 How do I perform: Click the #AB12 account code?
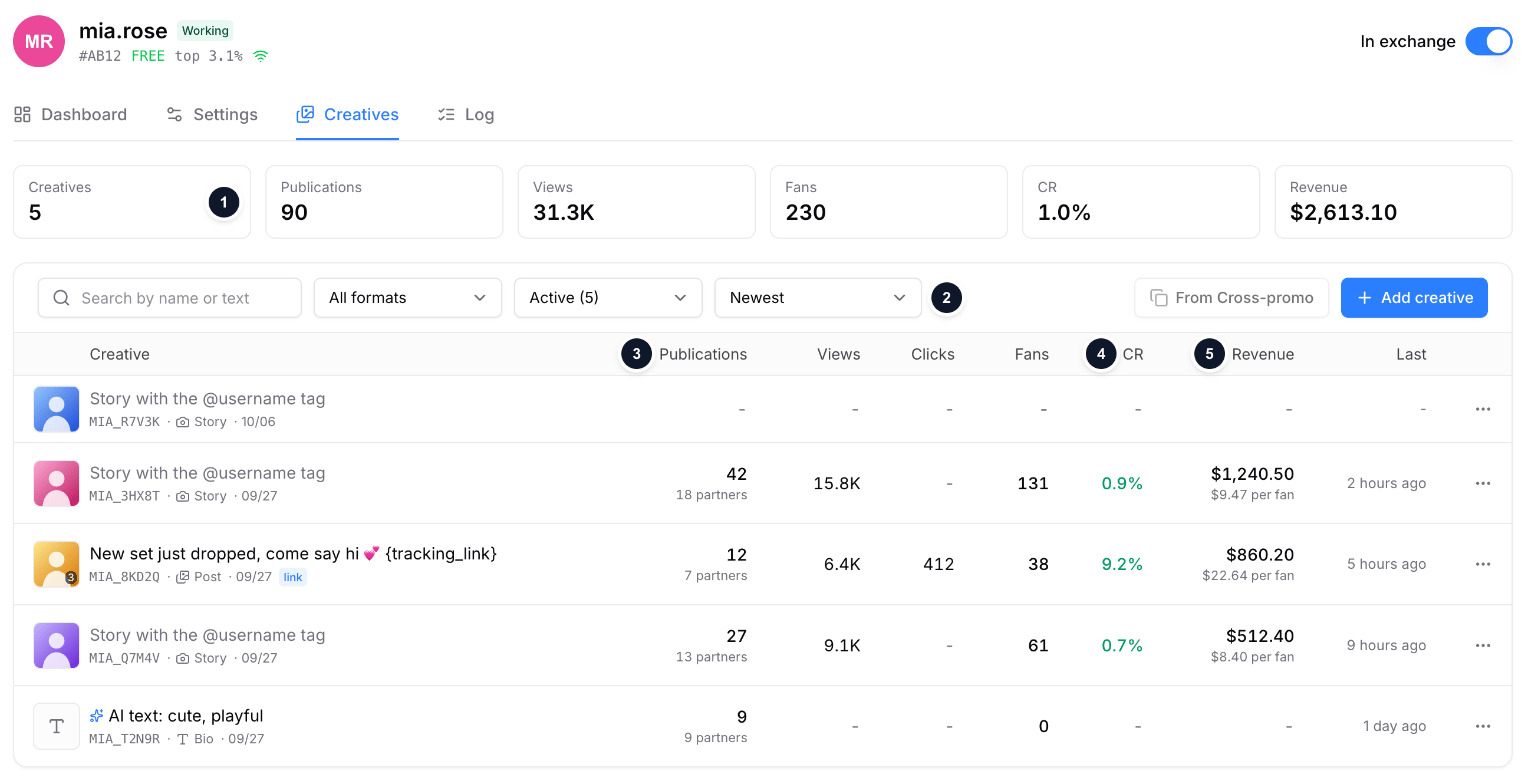pyautogui.click(x=100, y=56)
